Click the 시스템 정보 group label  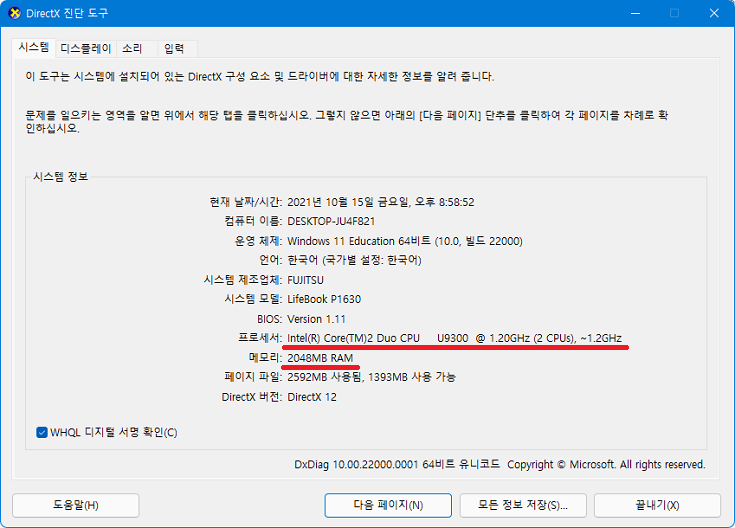(x=60, y=177)
